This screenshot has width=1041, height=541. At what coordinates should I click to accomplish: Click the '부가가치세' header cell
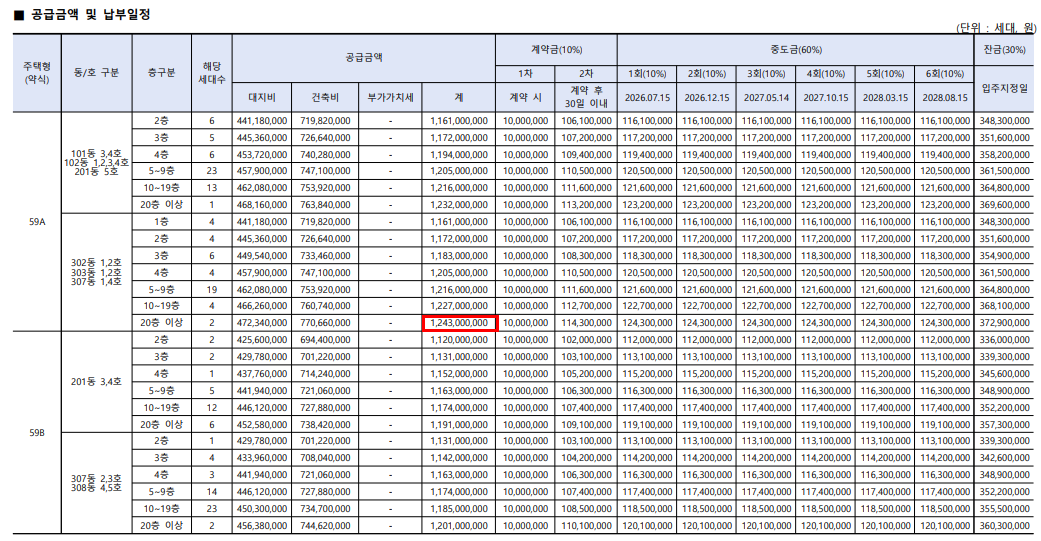click(x=390, y=98)
